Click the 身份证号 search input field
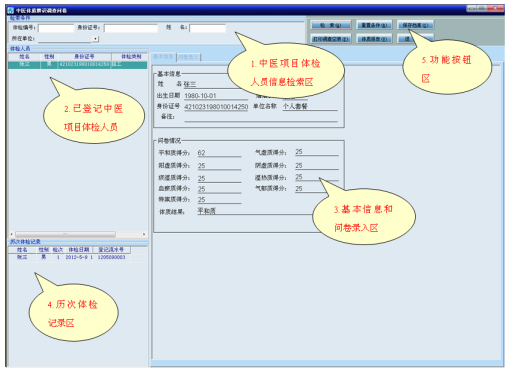 point(130,28)
